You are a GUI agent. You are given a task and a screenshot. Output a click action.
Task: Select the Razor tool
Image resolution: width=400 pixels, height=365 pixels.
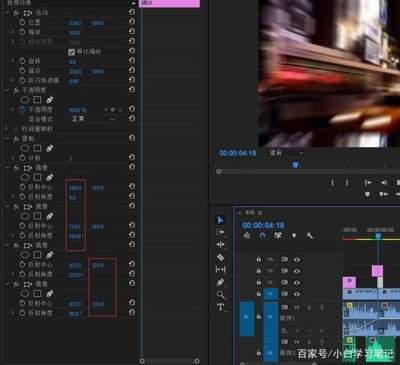[x=220, y=257]
